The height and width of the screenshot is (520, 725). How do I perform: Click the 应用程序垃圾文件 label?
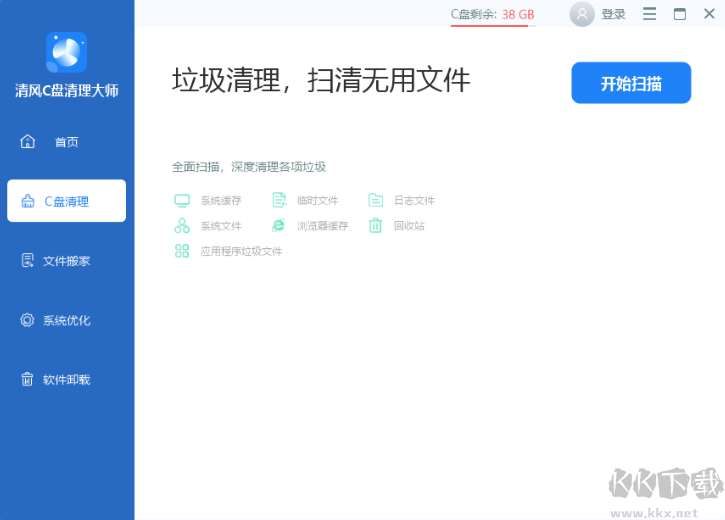[241, 251]
